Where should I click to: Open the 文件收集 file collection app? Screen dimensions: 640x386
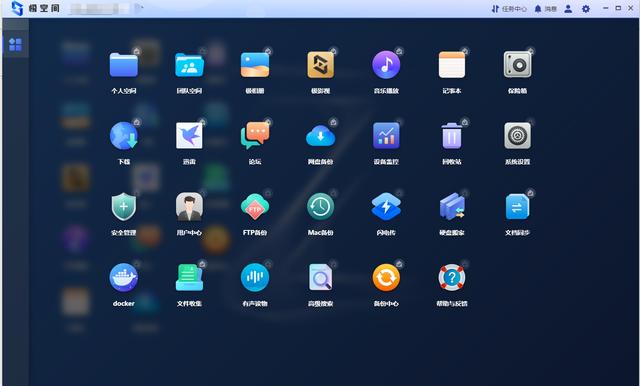pyautogui.click(x=189, y=277)
